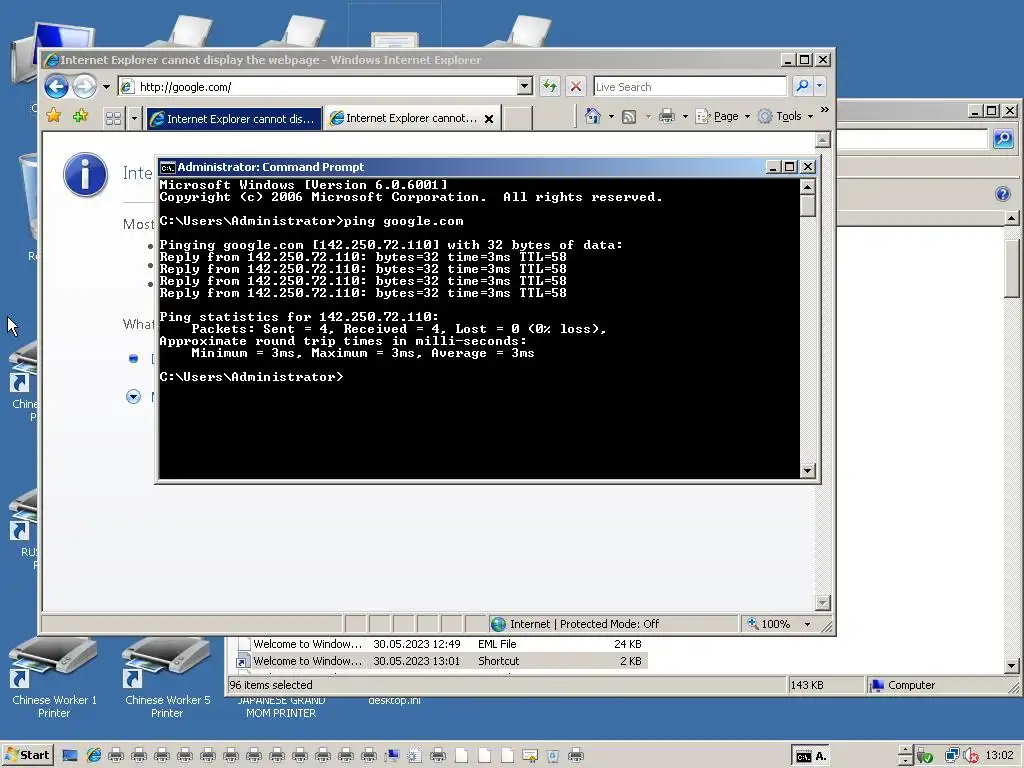
Task: Click search button in background Explorer window
Action: (x=1003, y=138)
